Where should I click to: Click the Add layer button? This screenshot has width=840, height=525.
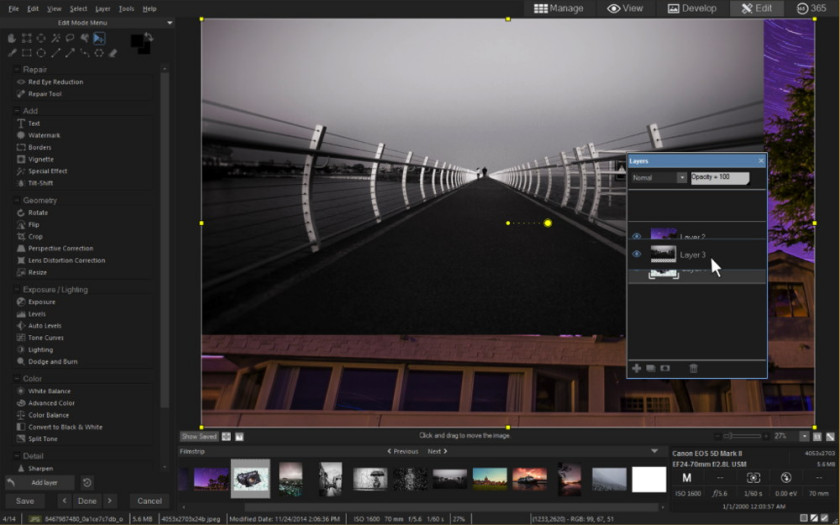click(40, 483)
